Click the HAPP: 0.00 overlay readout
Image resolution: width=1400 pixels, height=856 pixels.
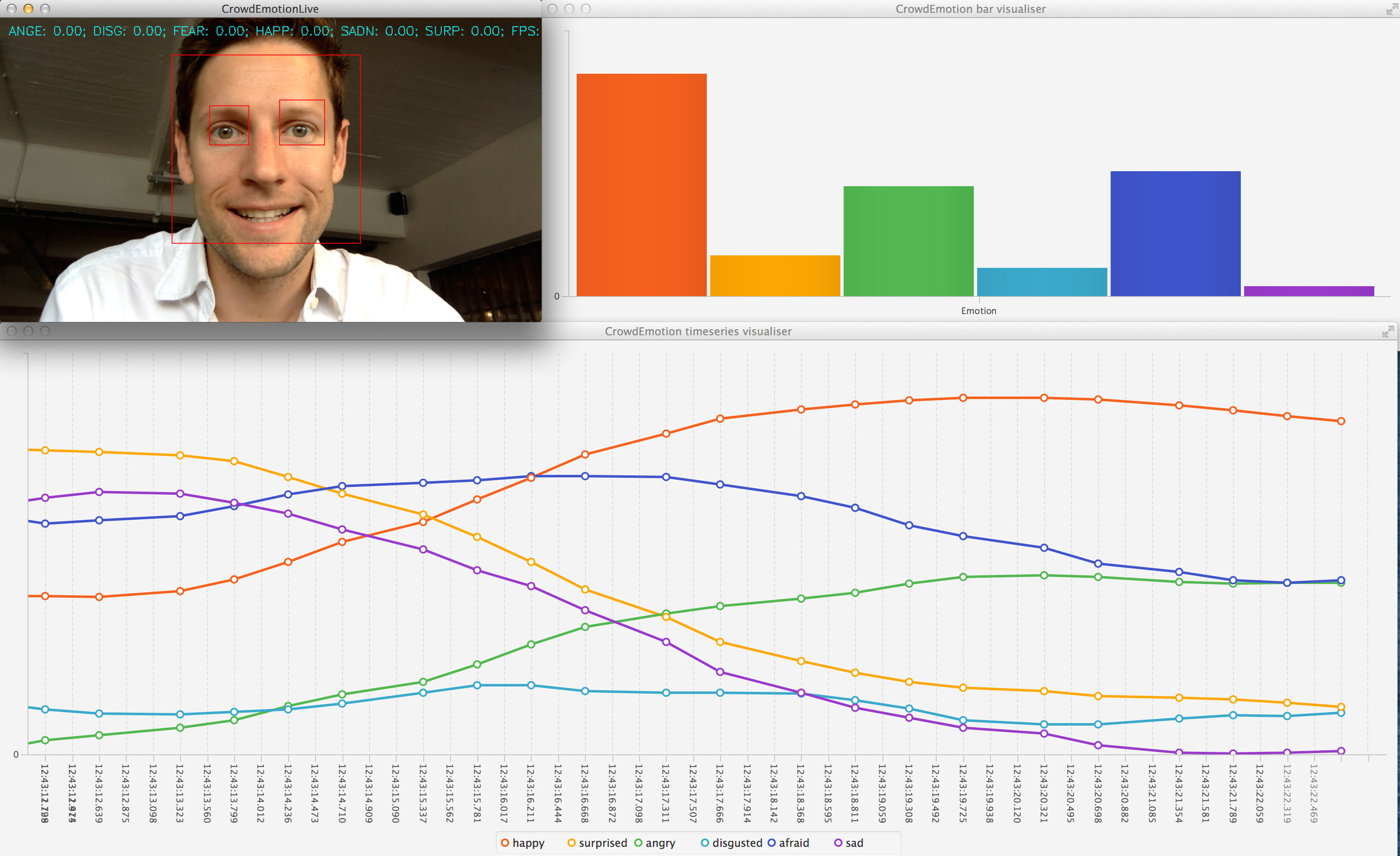(x=295, y=31)
